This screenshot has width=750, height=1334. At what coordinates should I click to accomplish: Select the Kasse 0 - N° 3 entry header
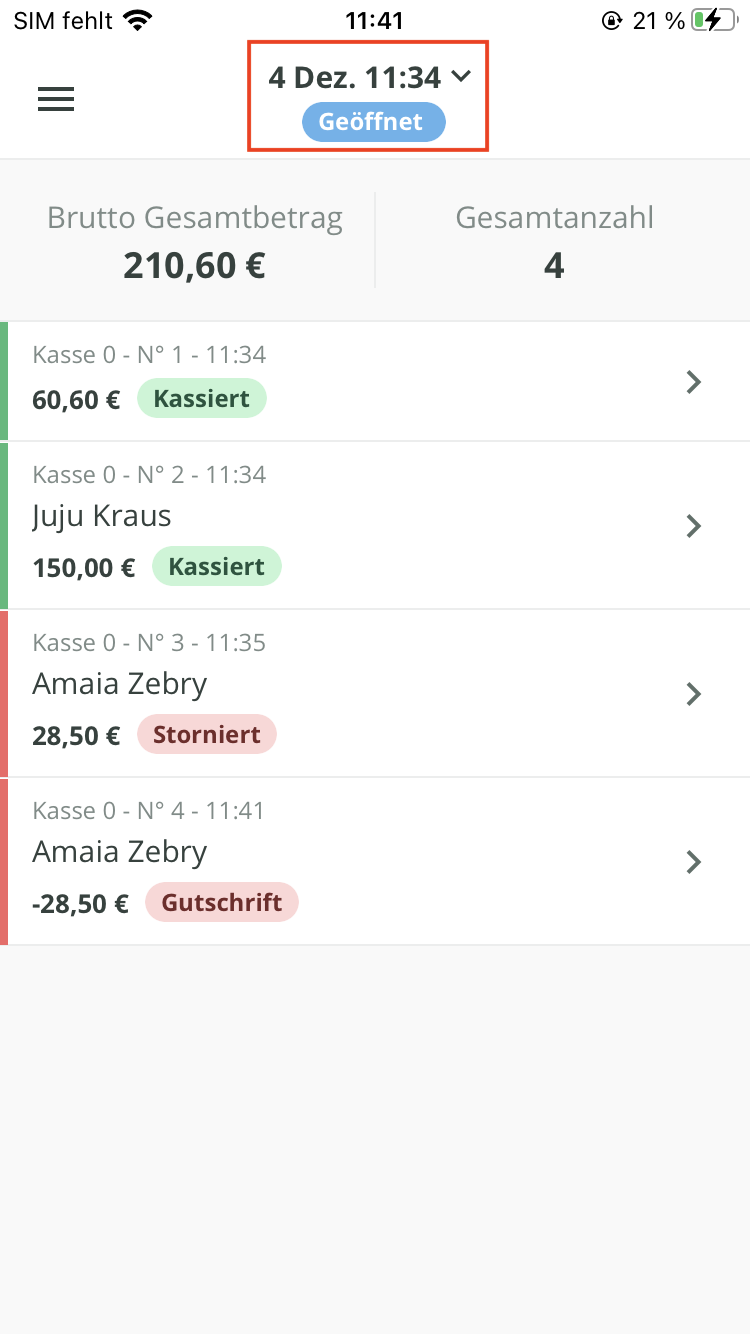[149, 643]
